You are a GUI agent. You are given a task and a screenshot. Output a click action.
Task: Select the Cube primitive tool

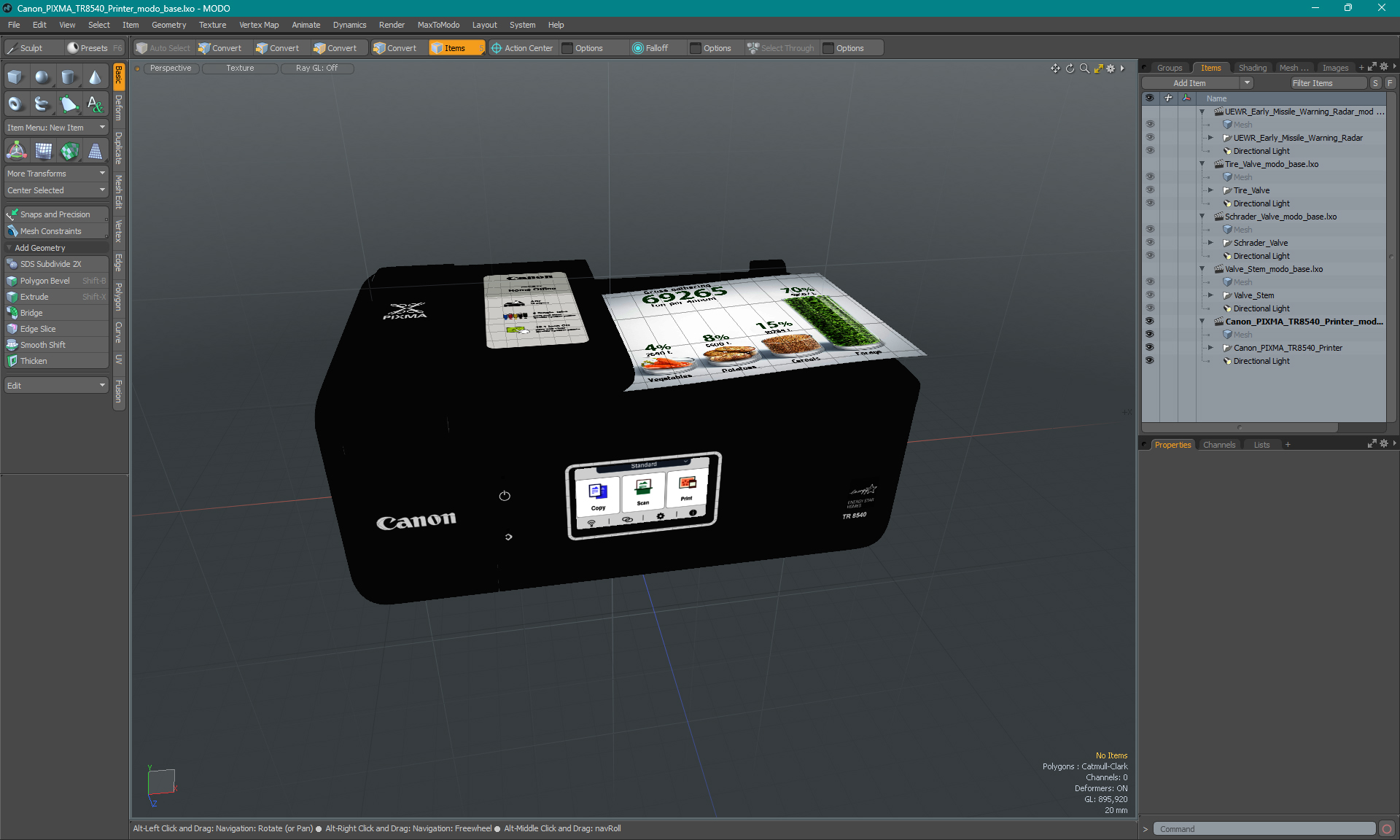15,77
